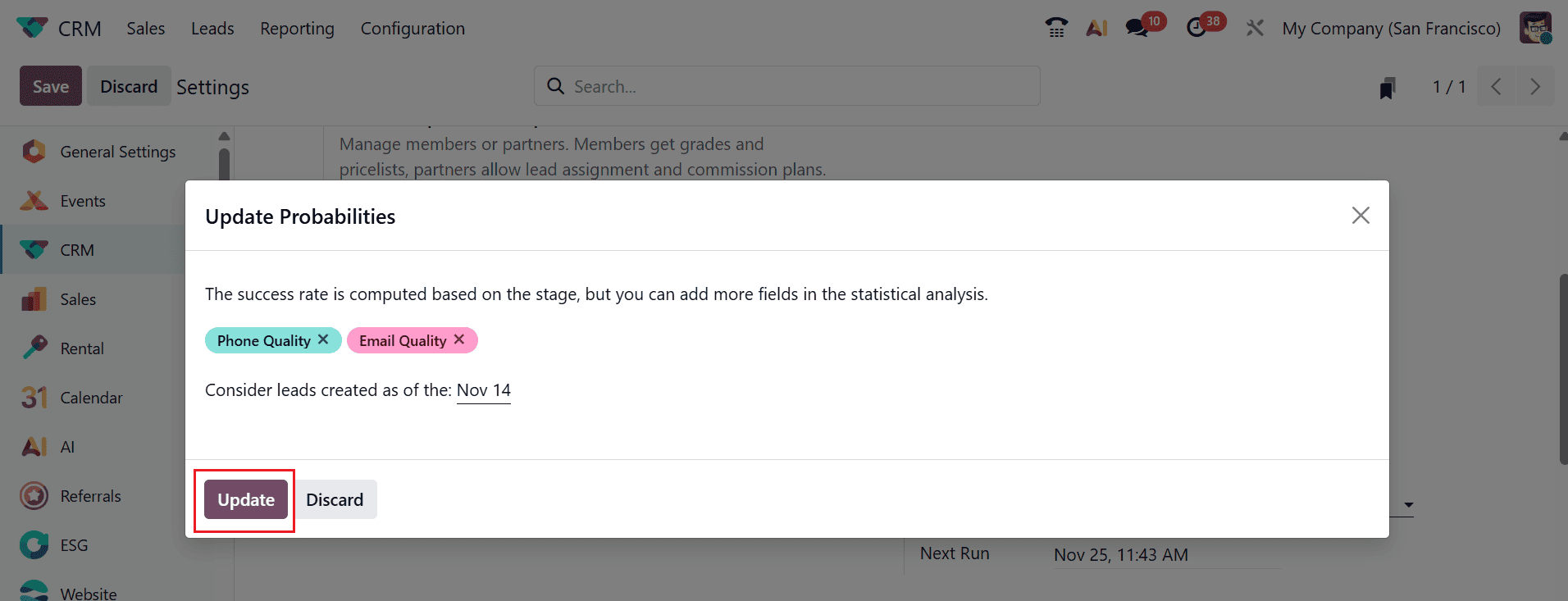Viewport: 1568px width, 601px height.
Task: Expand the dropdown arrow near Next Run
Action: pyautogui.click(x=1408, y=505)
